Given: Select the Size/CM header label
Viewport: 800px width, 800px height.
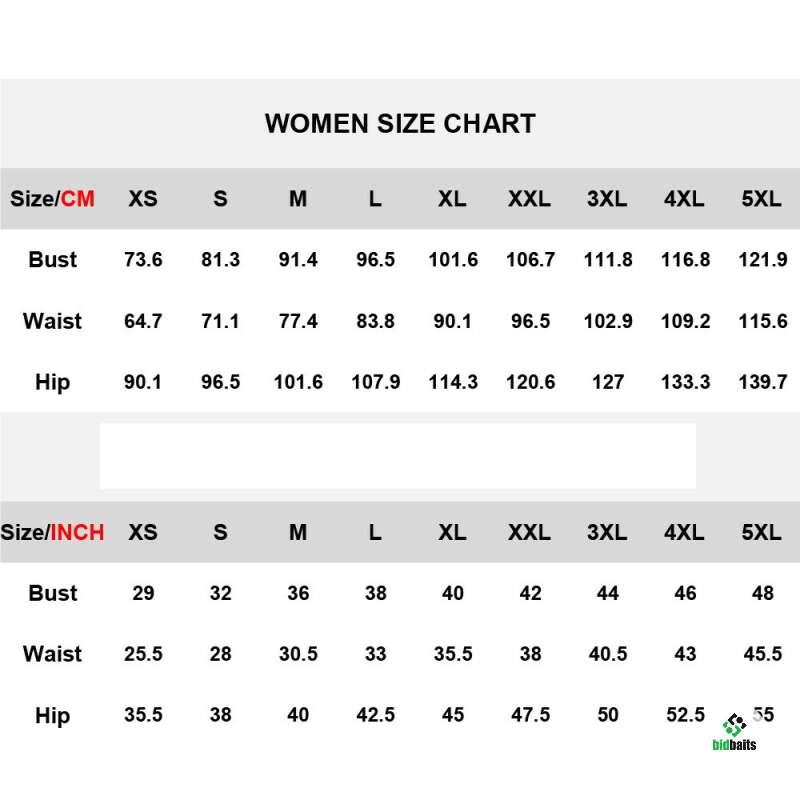Looking at the screenshot, I should (x=53, y=198).
